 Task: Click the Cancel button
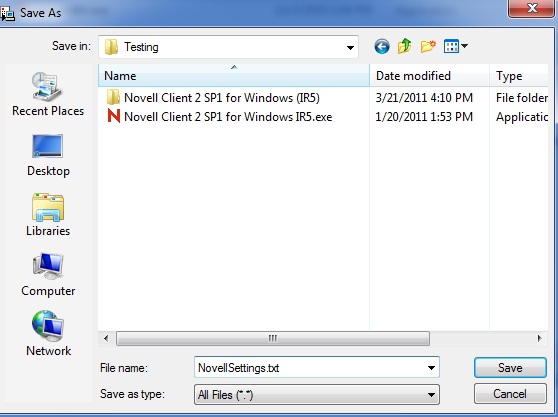click(510, 394)
